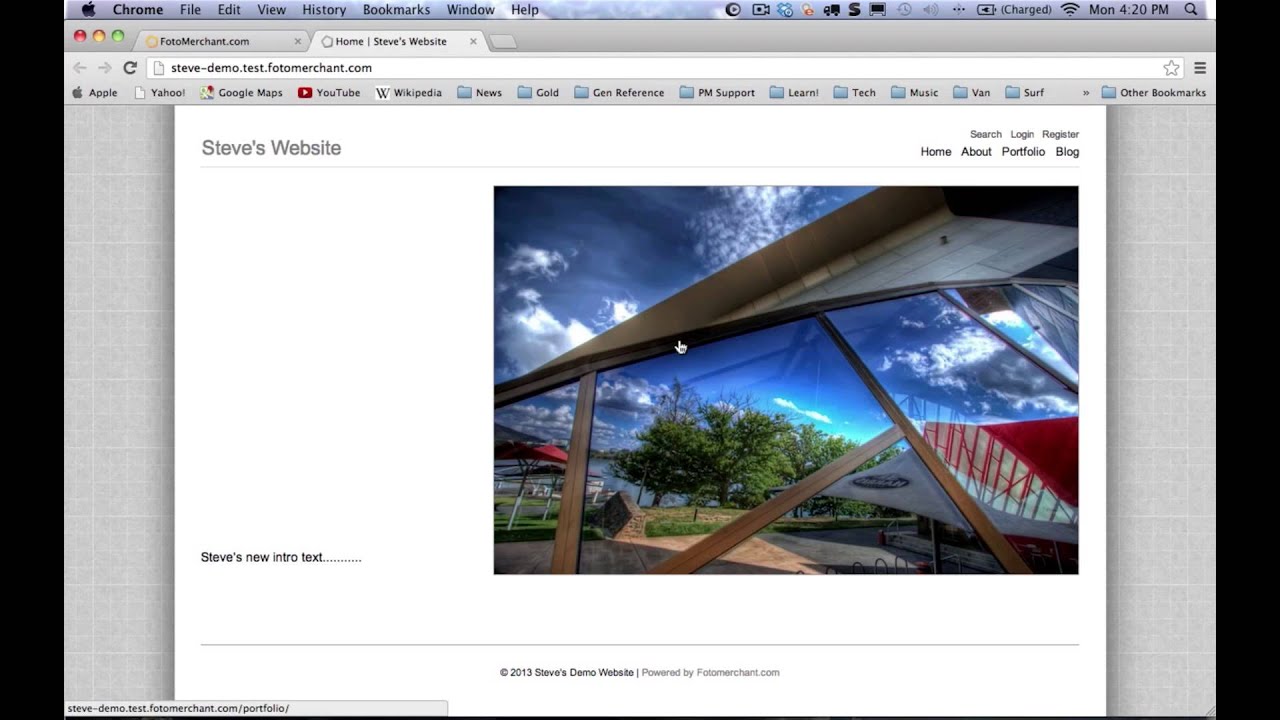Click the Time Machine clock icon
1280x720 pixels.
tap(904, 9)
